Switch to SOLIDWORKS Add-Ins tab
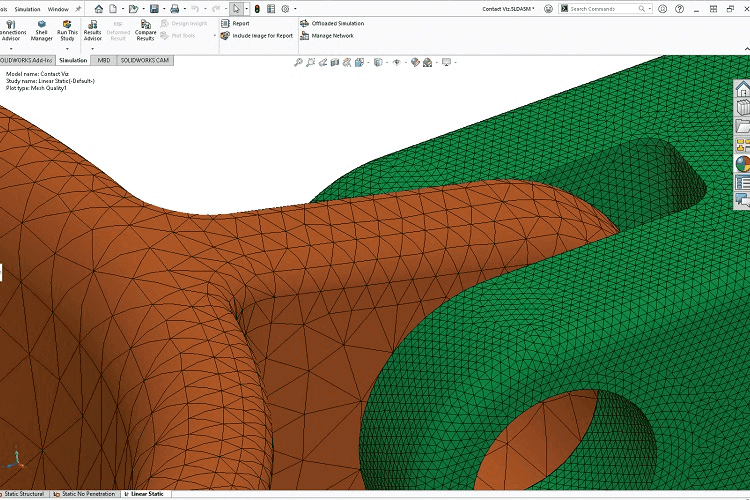750x500 pixels. click(x=26, y=60)
